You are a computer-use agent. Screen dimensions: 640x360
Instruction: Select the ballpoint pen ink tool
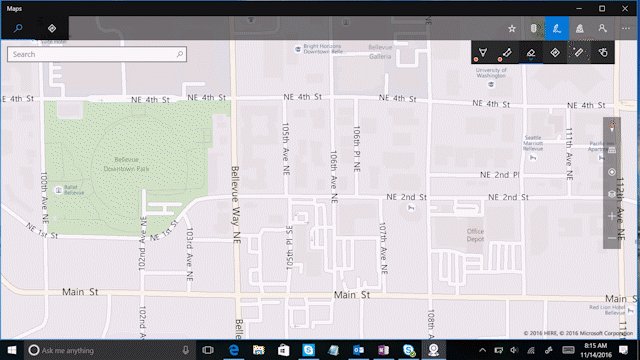[482, 53]
